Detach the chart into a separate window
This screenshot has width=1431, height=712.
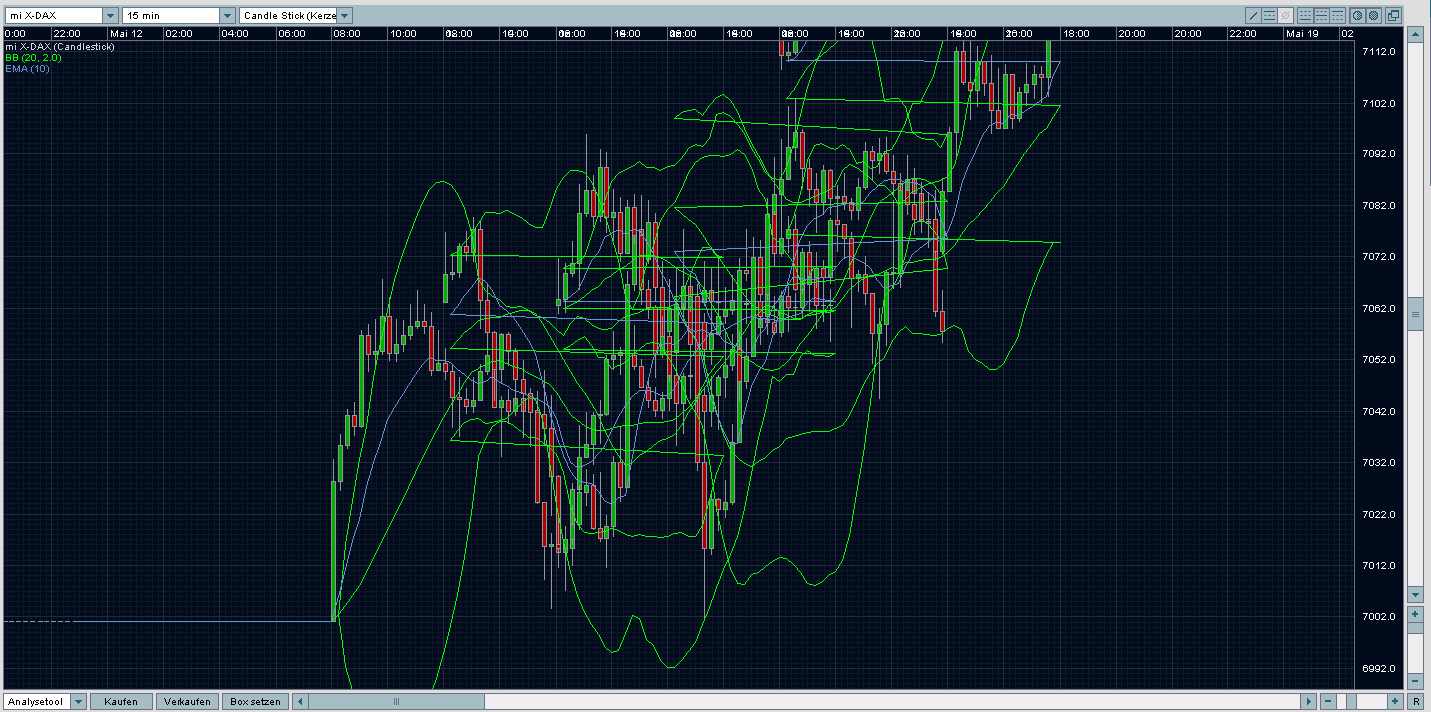tap(1393, 15)
